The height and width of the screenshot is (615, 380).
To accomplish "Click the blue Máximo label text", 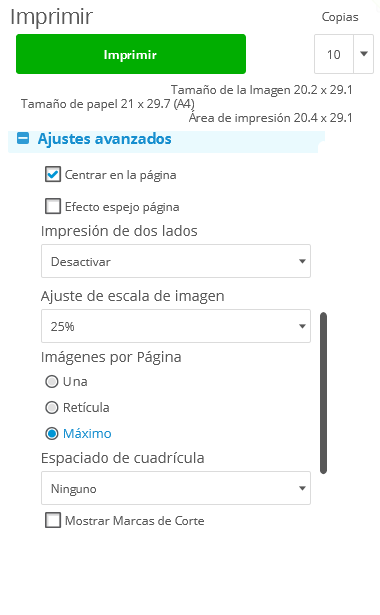I will [x=87, y=433].
